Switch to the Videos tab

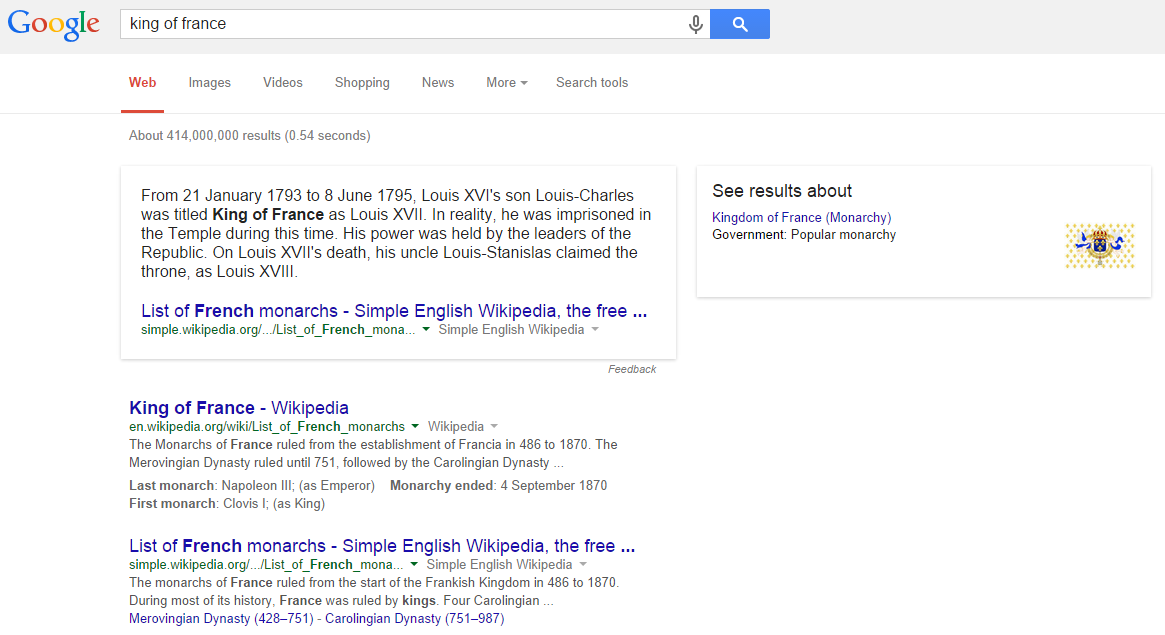click(282, 83)
